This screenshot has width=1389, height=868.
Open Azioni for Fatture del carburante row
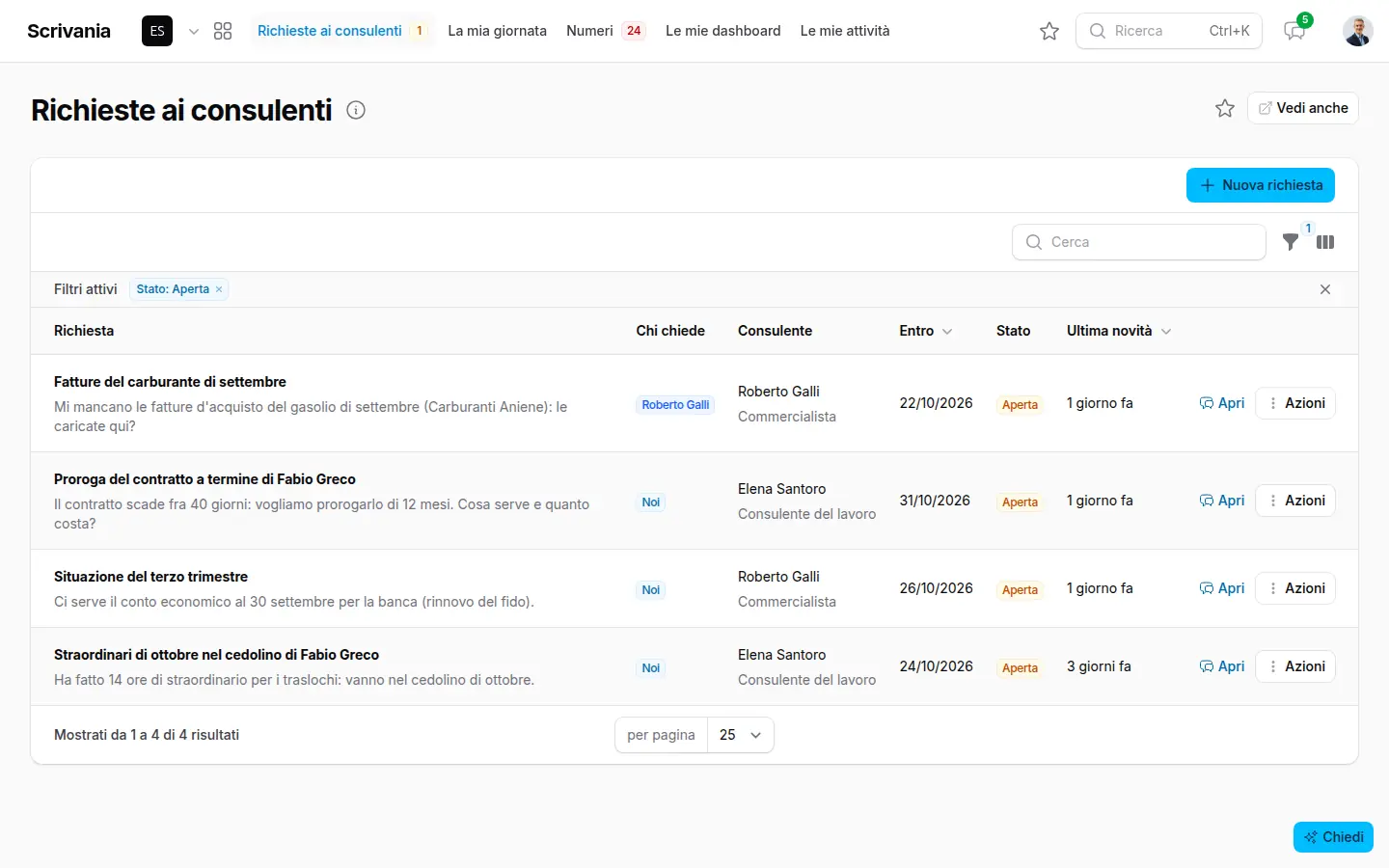coord(1295,403)
